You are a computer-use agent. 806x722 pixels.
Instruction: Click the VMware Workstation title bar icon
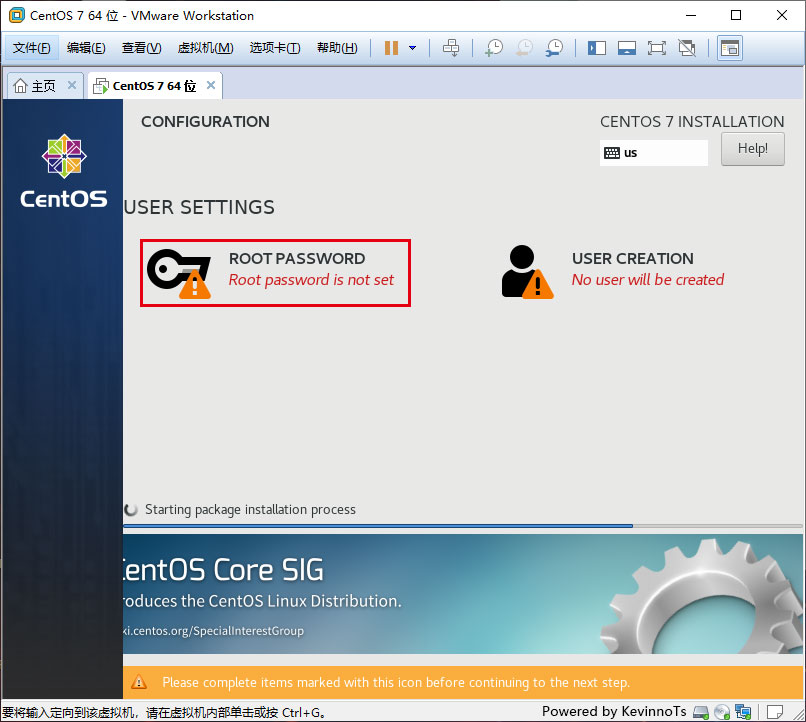(x=17, y=15)
